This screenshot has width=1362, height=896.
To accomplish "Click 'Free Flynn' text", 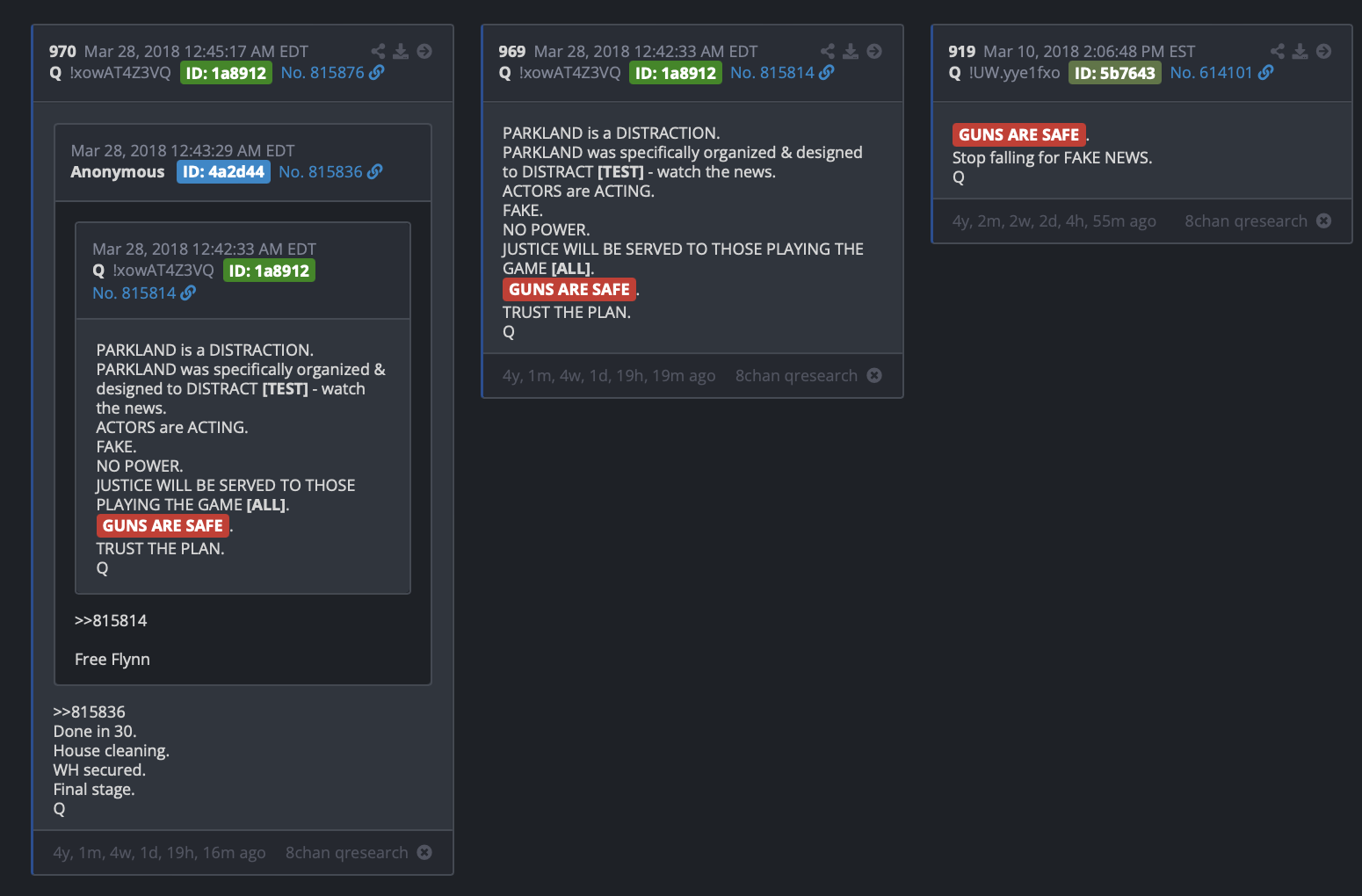I will coord(112,659).
